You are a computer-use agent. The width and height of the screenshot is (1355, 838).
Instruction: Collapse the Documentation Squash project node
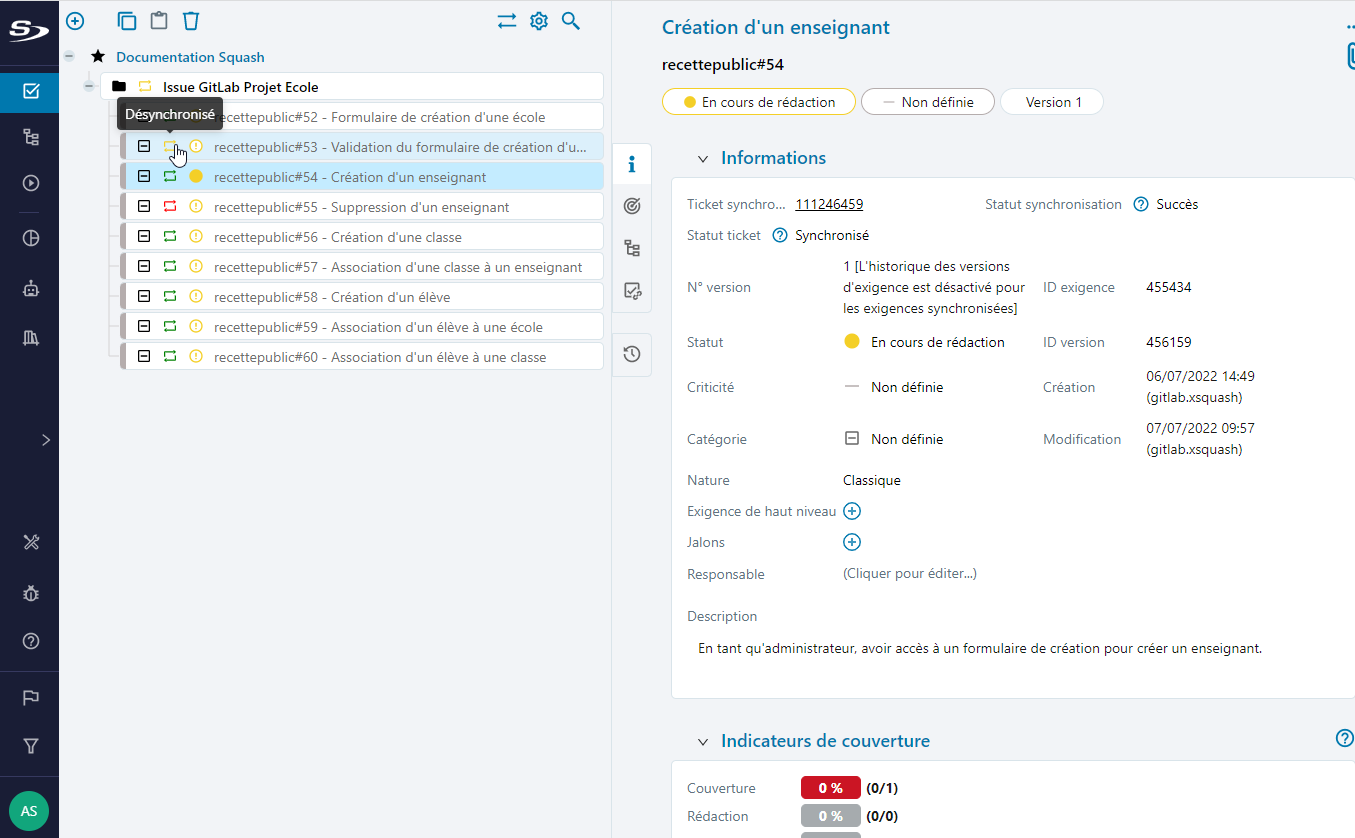(x=68, y=56)
